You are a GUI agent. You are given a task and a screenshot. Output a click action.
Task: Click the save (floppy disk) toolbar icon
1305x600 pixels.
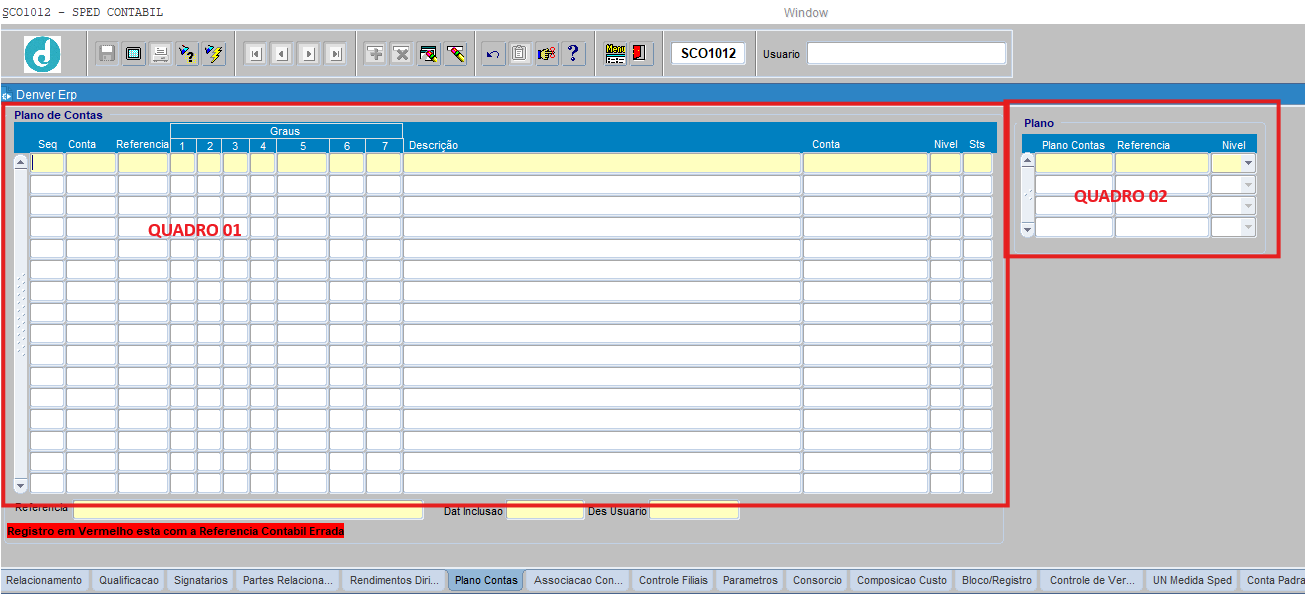[x=107, y=54]
